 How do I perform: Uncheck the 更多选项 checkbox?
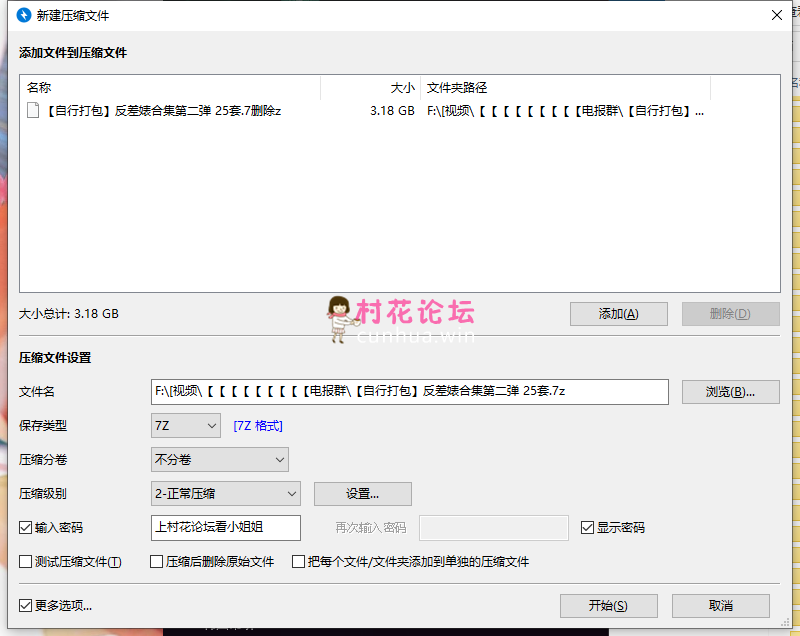click(x=26, y=605)
